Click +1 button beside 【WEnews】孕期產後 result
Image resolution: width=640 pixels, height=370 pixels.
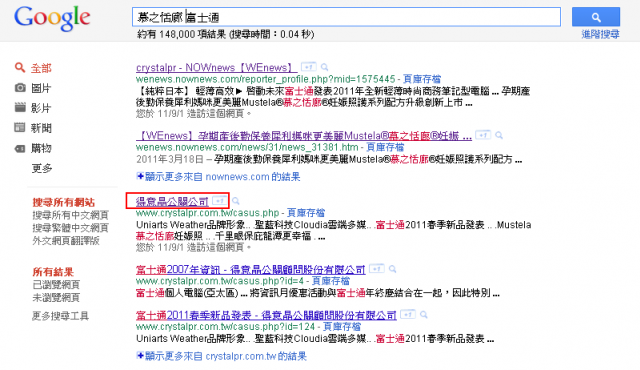pos(483,135)
